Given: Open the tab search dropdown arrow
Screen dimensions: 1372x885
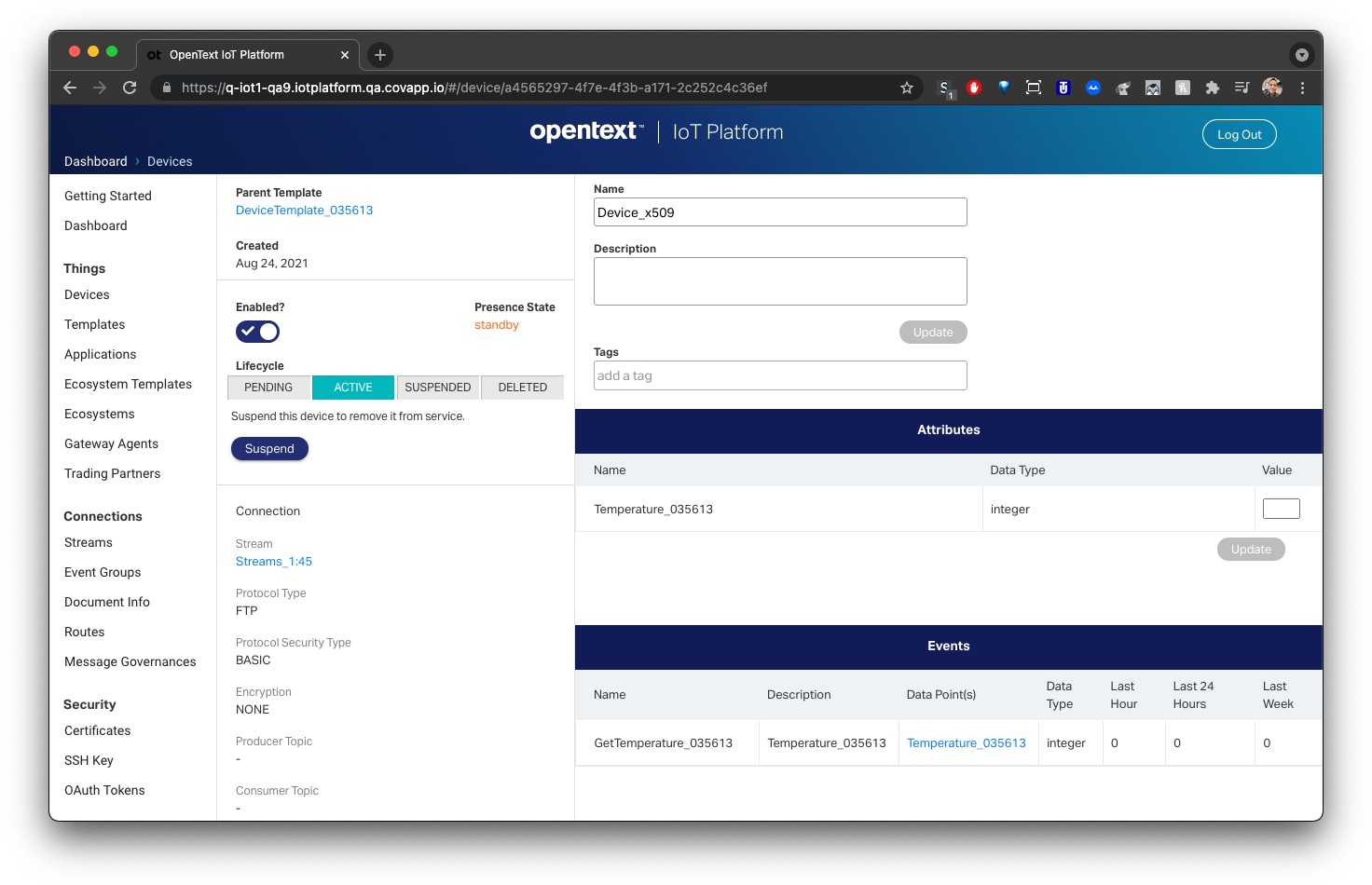Looking at the screenshot, I should [1301, 55].
